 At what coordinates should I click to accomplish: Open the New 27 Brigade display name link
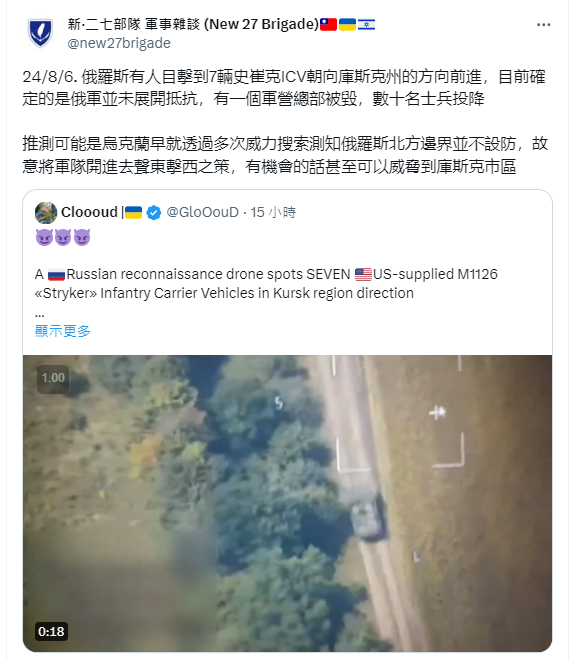(x=193, y=24)
